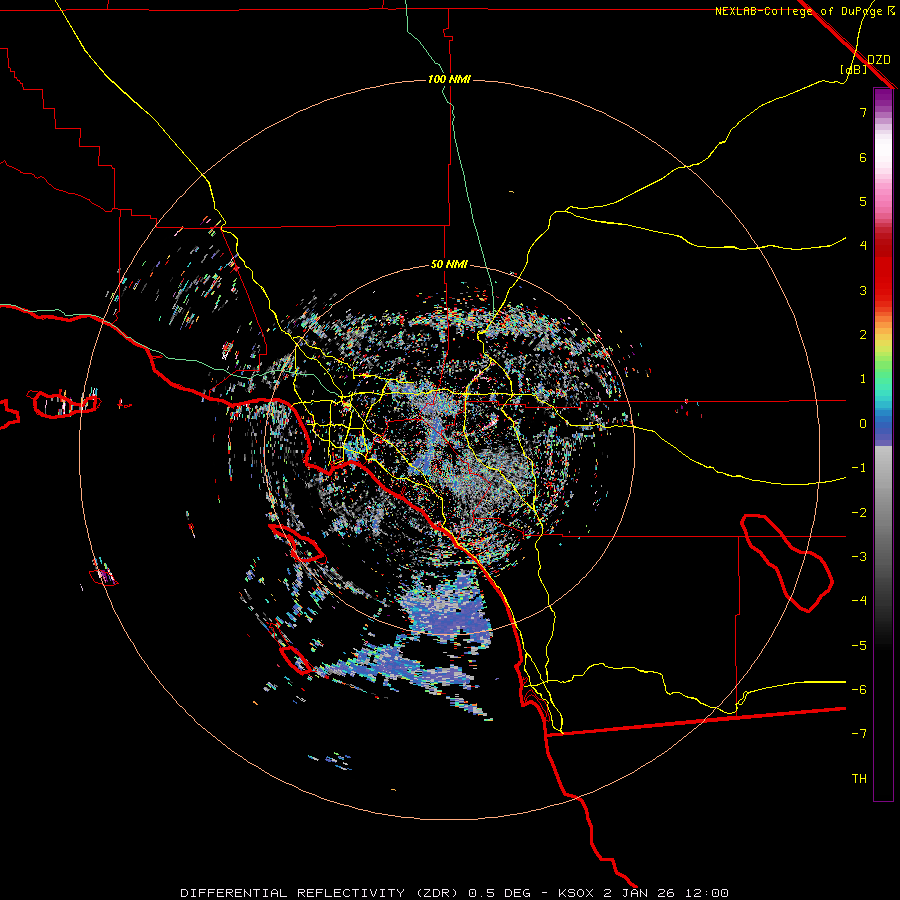
Task: Click the '-1' value on the color scale
Action: click(859, 468)
